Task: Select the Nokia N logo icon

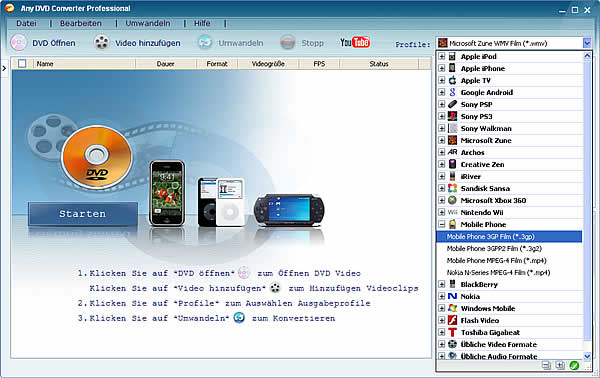Action: 452,296
